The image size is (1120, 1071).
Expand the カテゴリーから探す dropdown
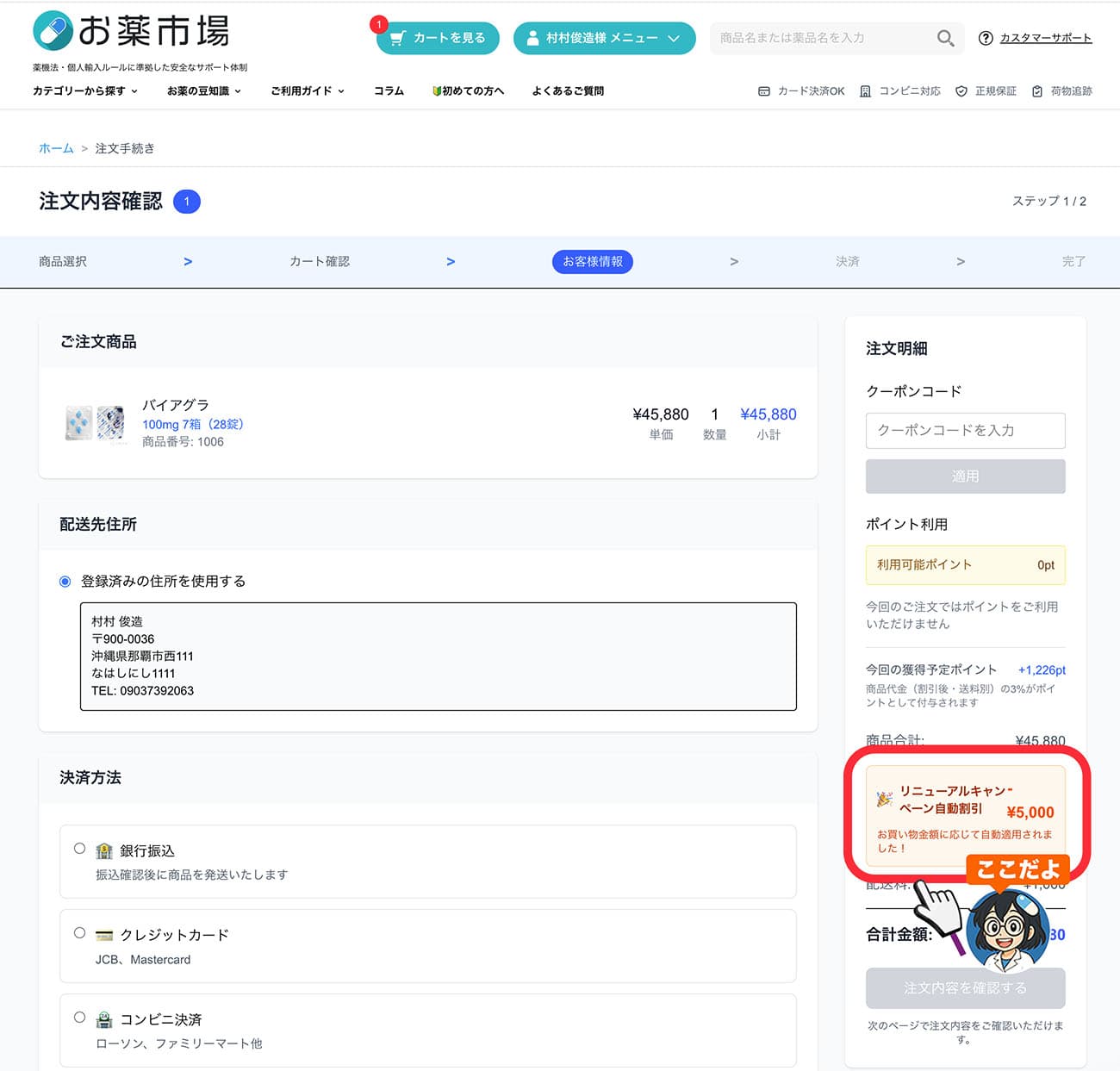pos(83,90)
